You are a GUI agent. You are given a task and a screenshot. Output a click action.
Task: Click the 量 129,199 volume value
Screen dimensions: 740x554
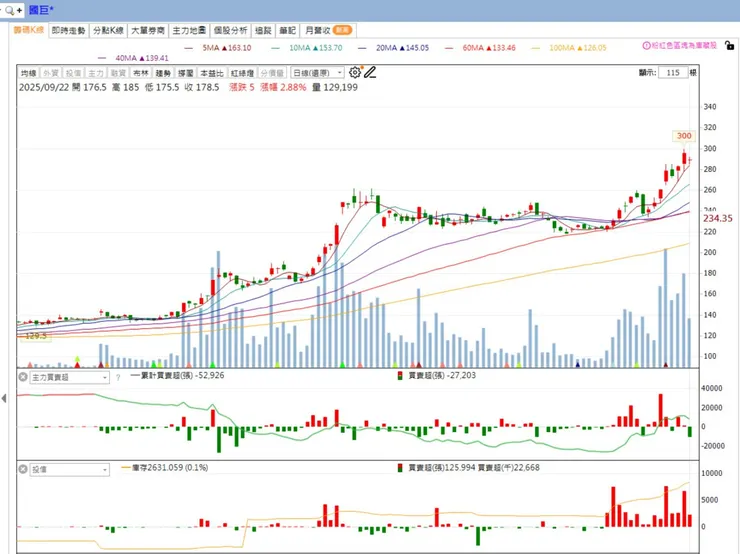coord(335,87)
